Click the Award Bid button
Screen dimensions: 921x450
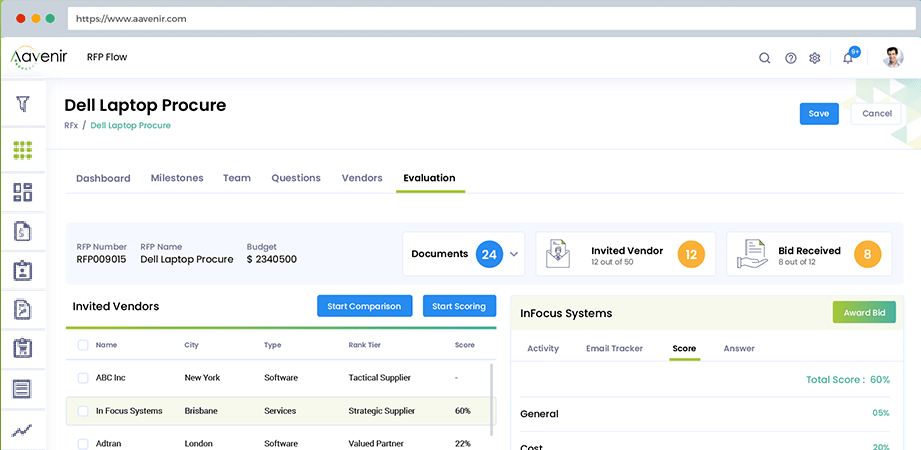tap(864, 313)
